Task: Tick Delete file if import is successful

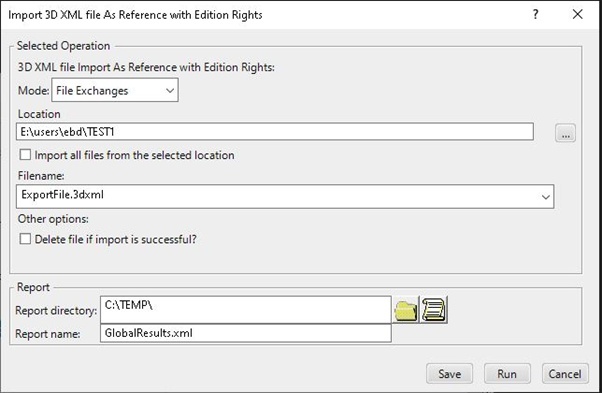Action: tap(25, 239)
